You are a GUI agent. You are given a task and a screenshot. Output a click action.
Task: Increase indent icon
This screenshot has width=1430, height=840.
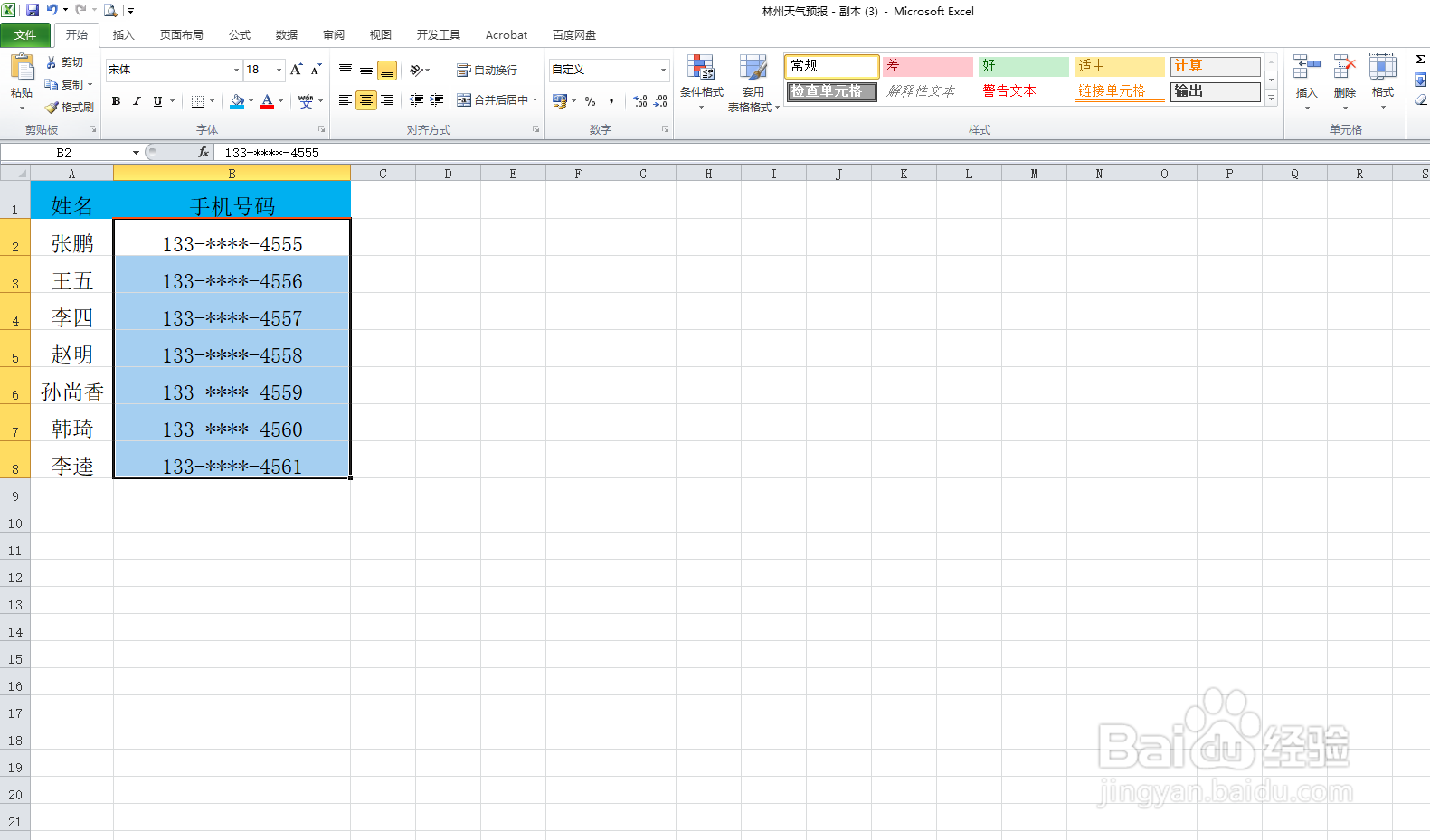(x=436, y=100)
